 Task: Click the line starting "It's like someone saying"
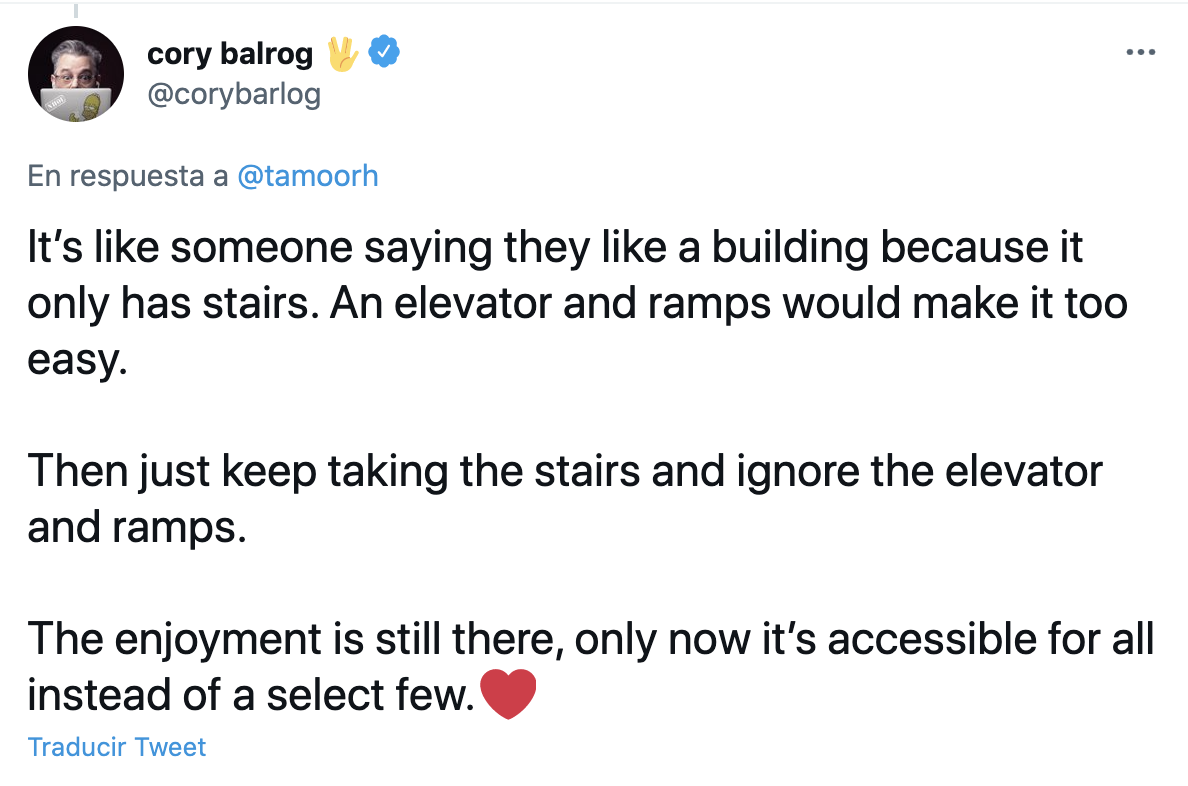coord(555,247)
